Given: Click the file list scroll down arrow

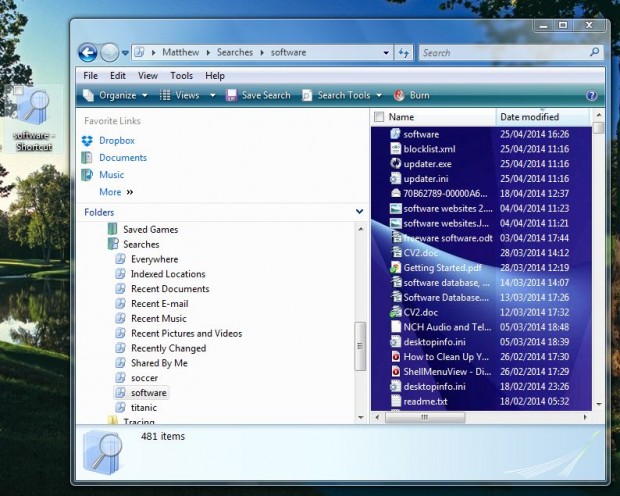Looking at the screenshot, I should (599, 404).
